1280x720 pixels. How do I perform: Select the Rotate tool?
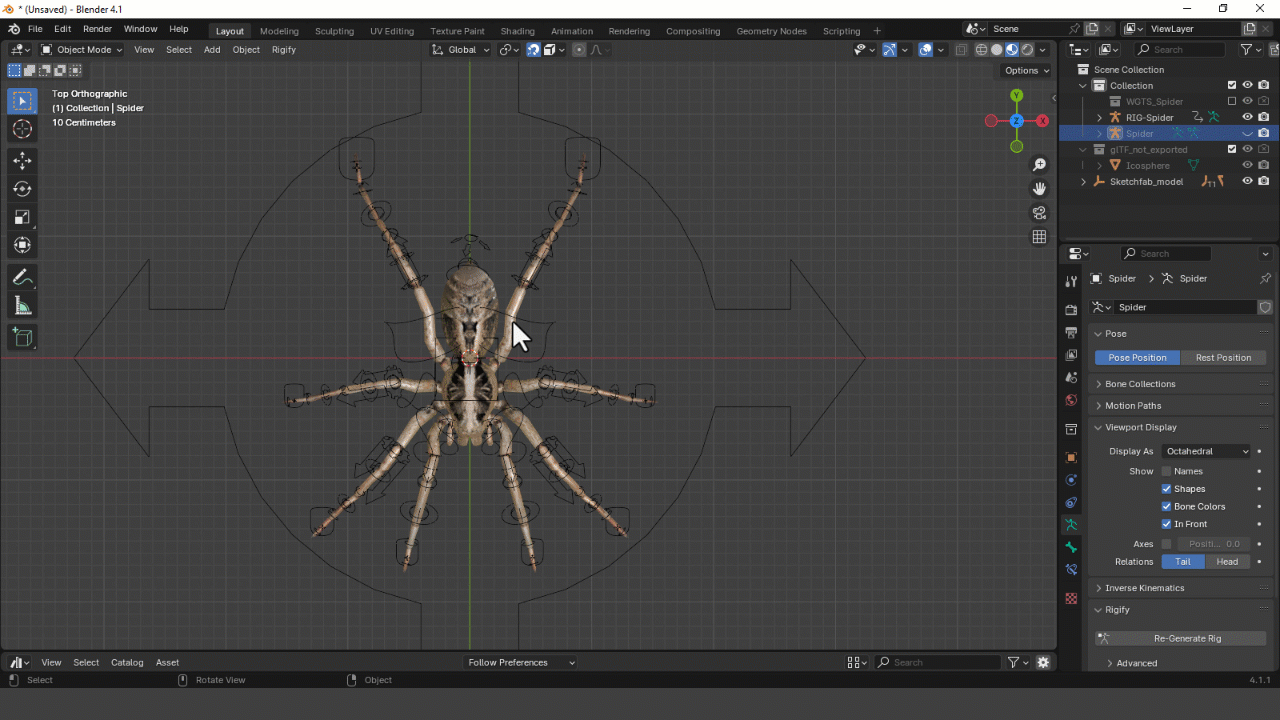22,189
